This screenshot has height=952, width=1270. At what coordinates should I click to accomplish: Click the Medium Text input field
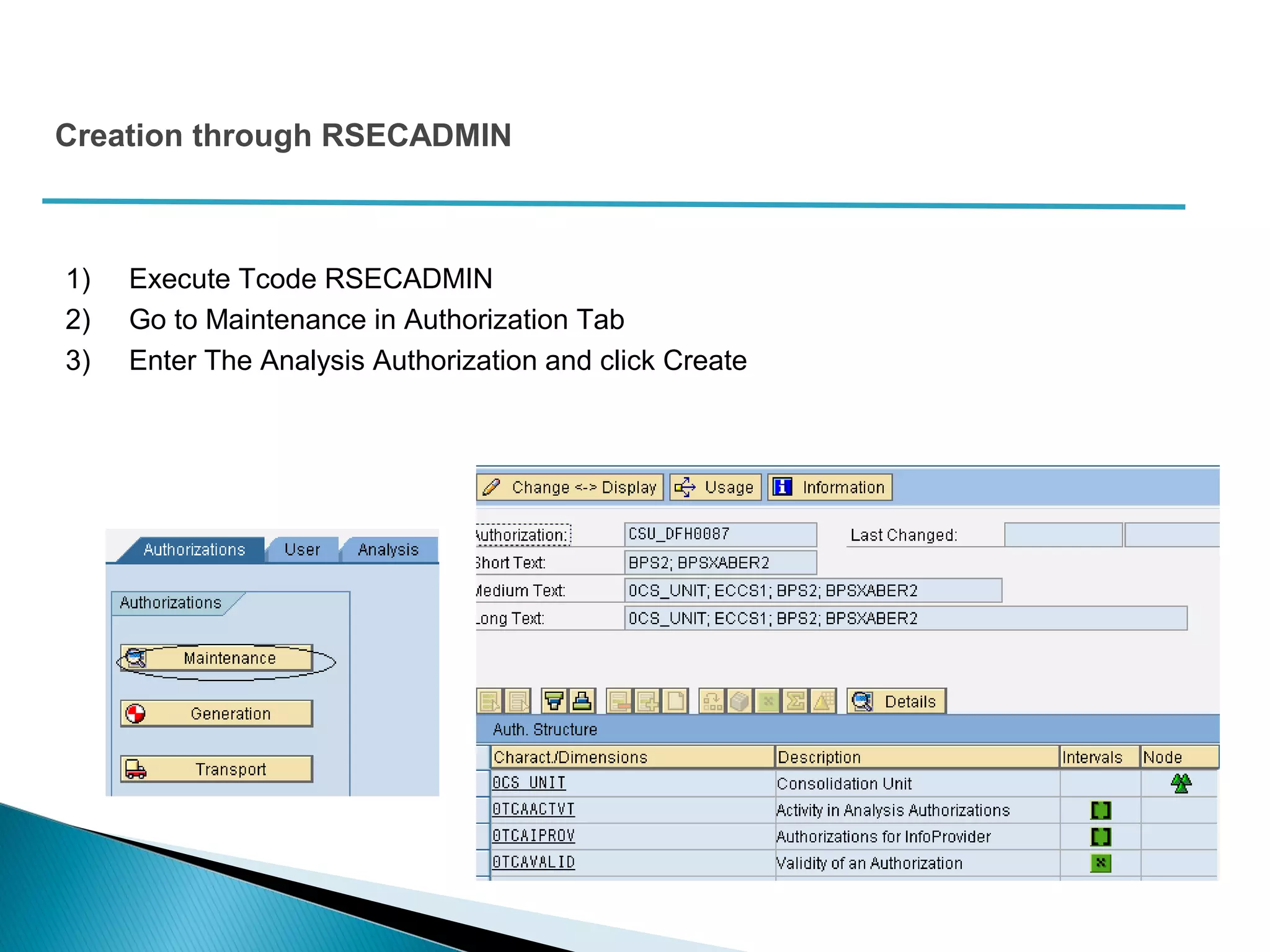[x=813, y=590]
